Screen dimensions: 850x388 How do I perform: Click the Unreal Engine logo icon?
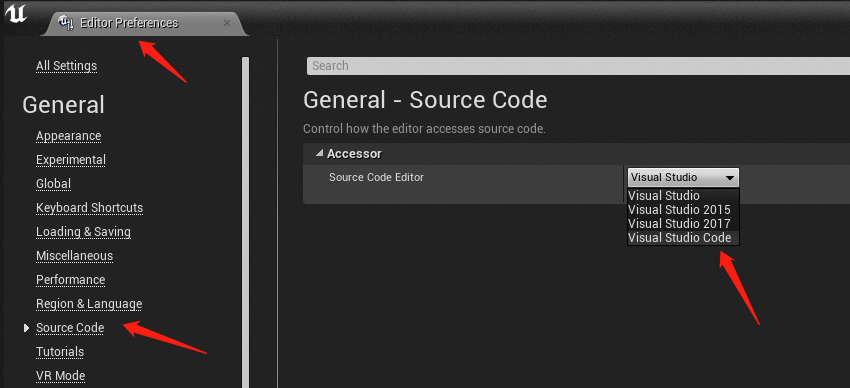pos(16,14)
